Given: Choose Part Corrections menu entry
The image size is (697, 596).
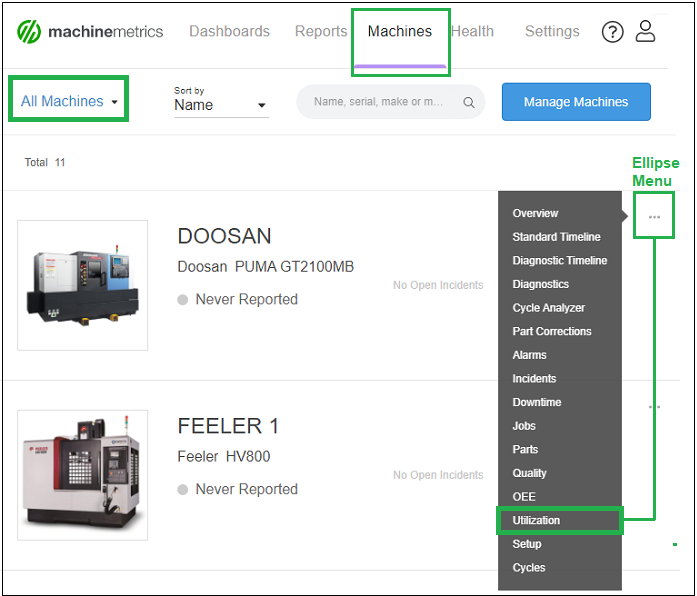Looking at the screenshot, I should (552, 331).
